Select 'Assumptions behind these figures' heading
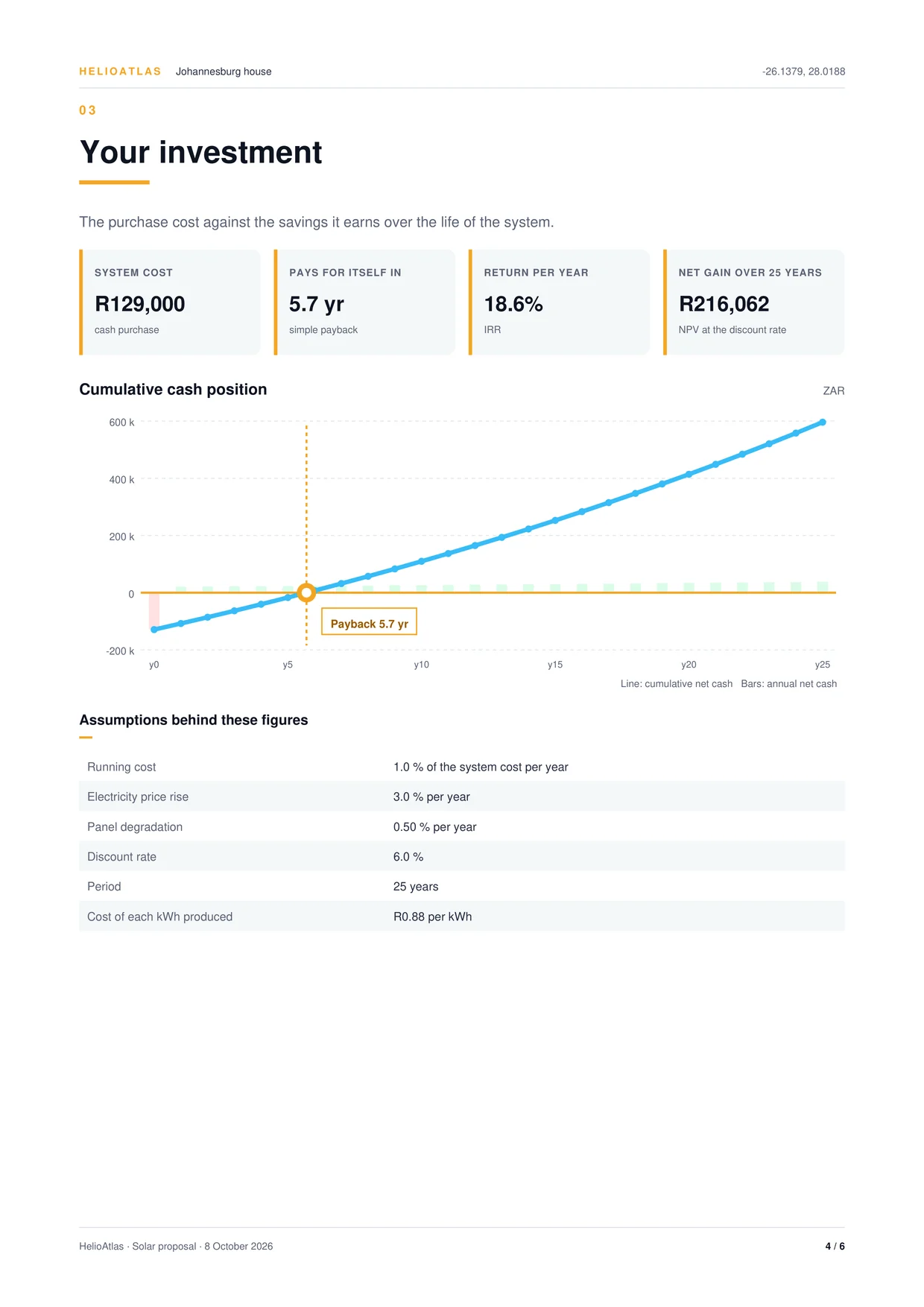Screen dimensions: 924x1307 (x=194, y=721)
